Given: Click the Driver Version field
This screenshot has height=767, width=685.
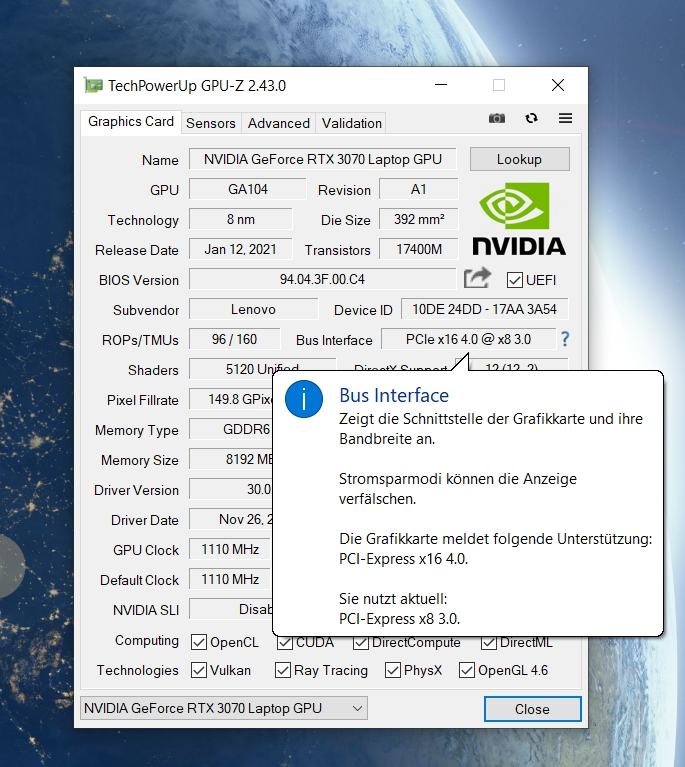Looking at the screenshot, I should [231, 489].
